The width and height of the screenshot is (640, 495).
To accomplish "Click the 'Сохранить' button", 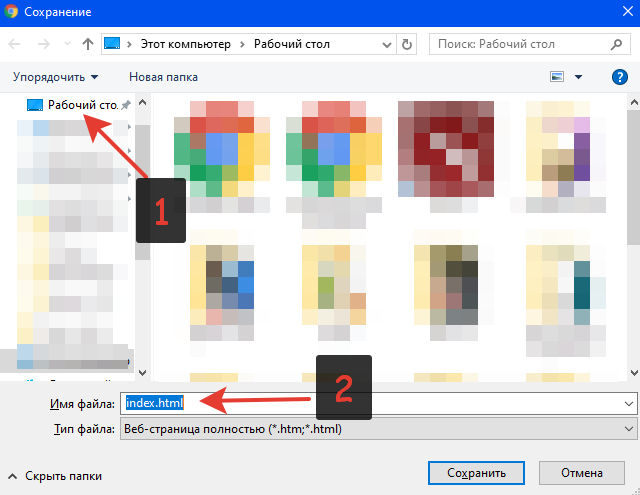I will pos(476,473).
